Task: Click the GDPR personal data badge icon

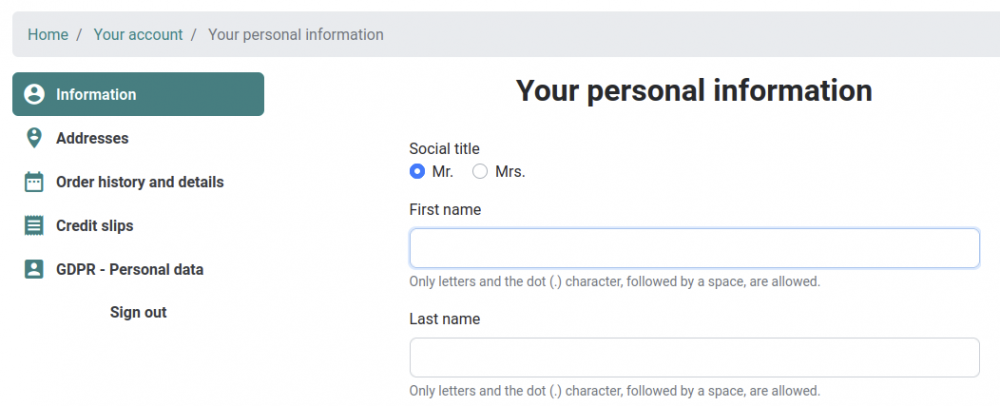Action: coord(34,269)
